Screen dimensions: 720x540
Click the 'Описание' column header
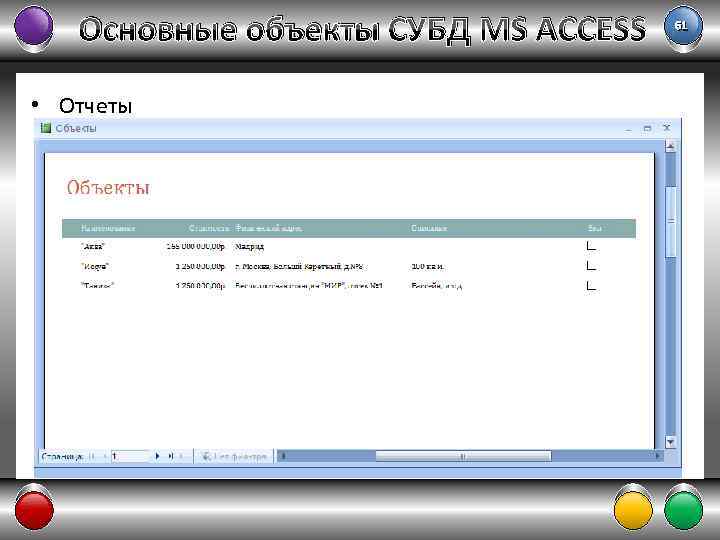429,228
